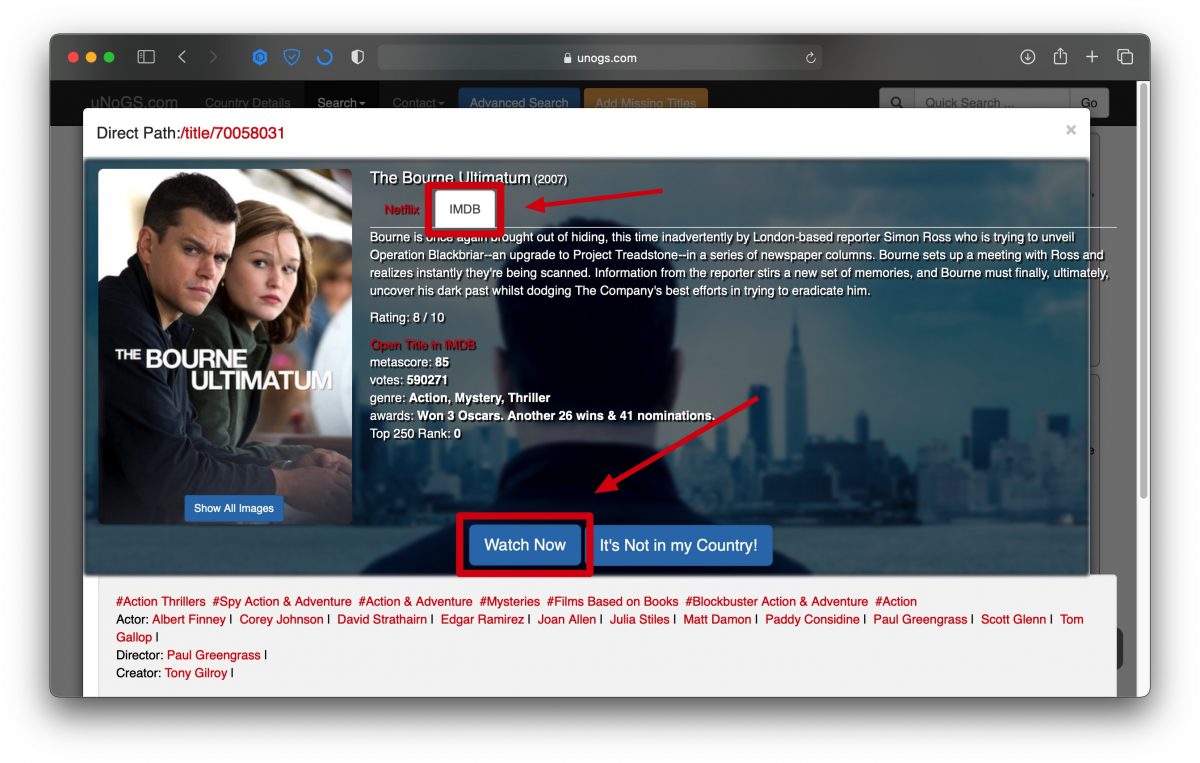
Task: Open the blue hexagon extension icon
Action: coord(260,57)
